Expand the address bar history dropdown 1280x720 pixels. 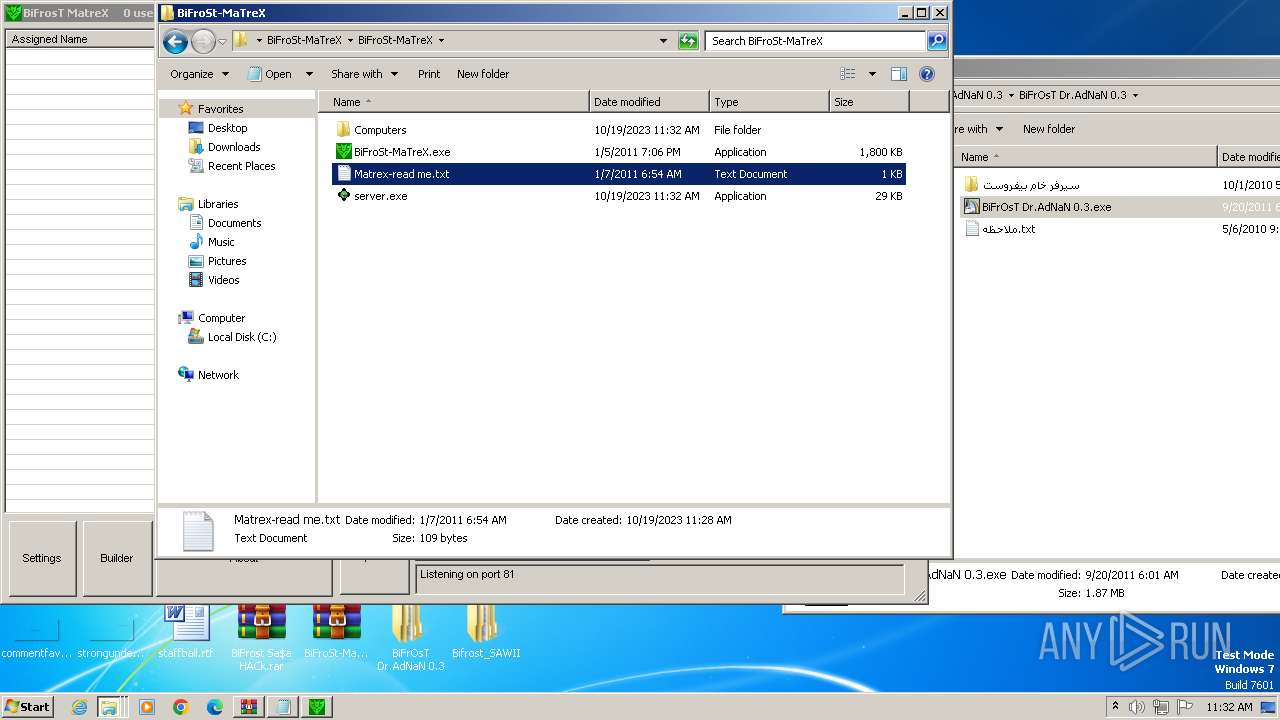[663, 41]
